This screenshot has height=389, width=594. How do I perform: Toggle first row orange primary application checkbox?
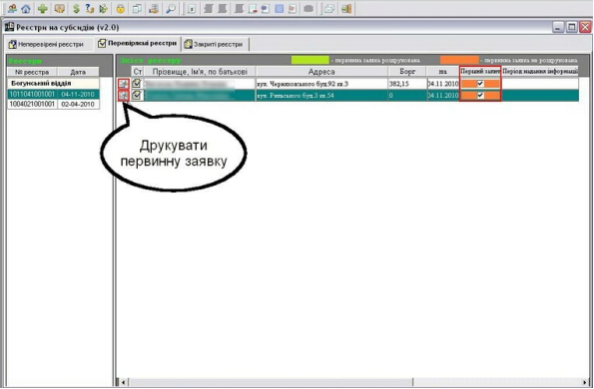point(480,83)
